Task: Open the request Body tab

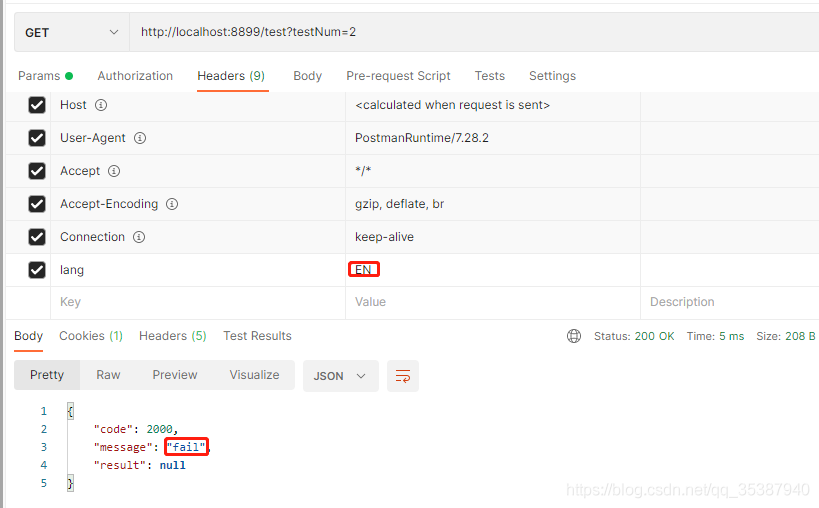Action: pyautogui.click(x=307, y=76)
